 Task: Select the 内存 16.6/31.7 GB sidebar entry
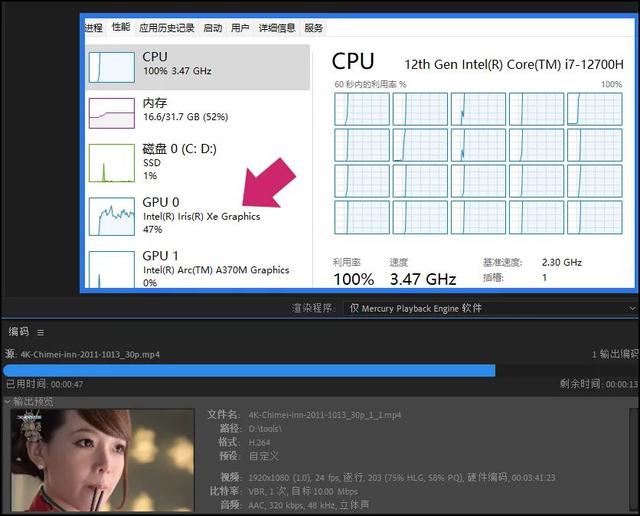[x=198, y=113]
